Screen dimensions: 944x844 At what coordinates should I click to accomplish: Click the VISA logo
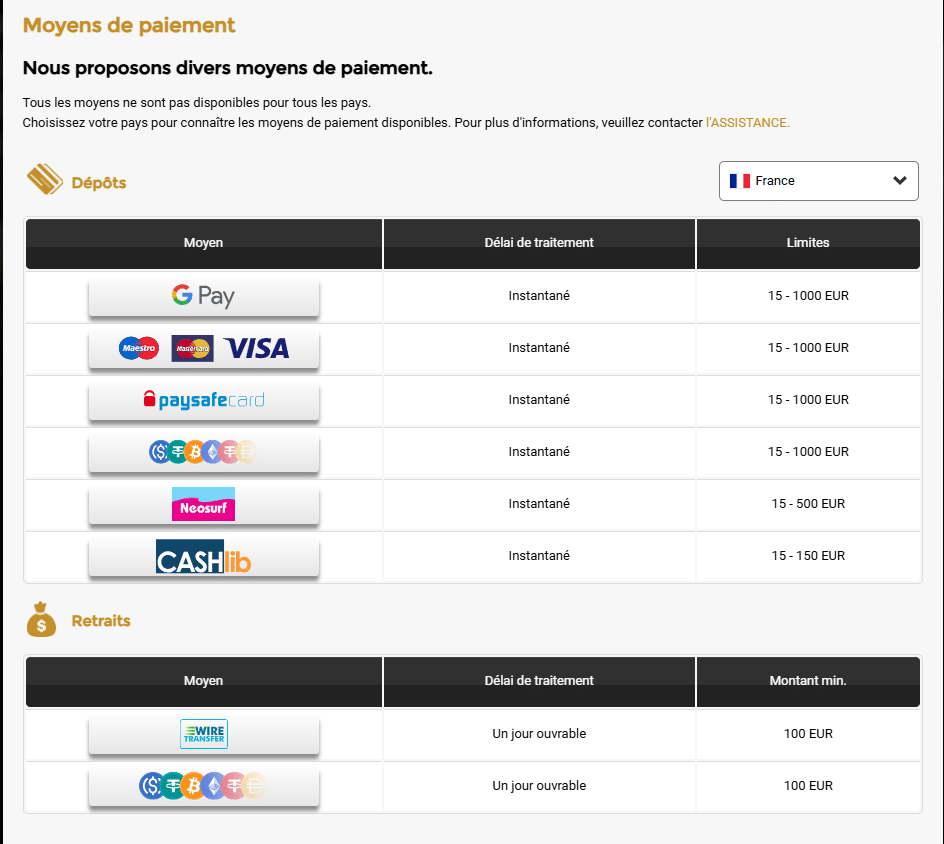[256, 349]
